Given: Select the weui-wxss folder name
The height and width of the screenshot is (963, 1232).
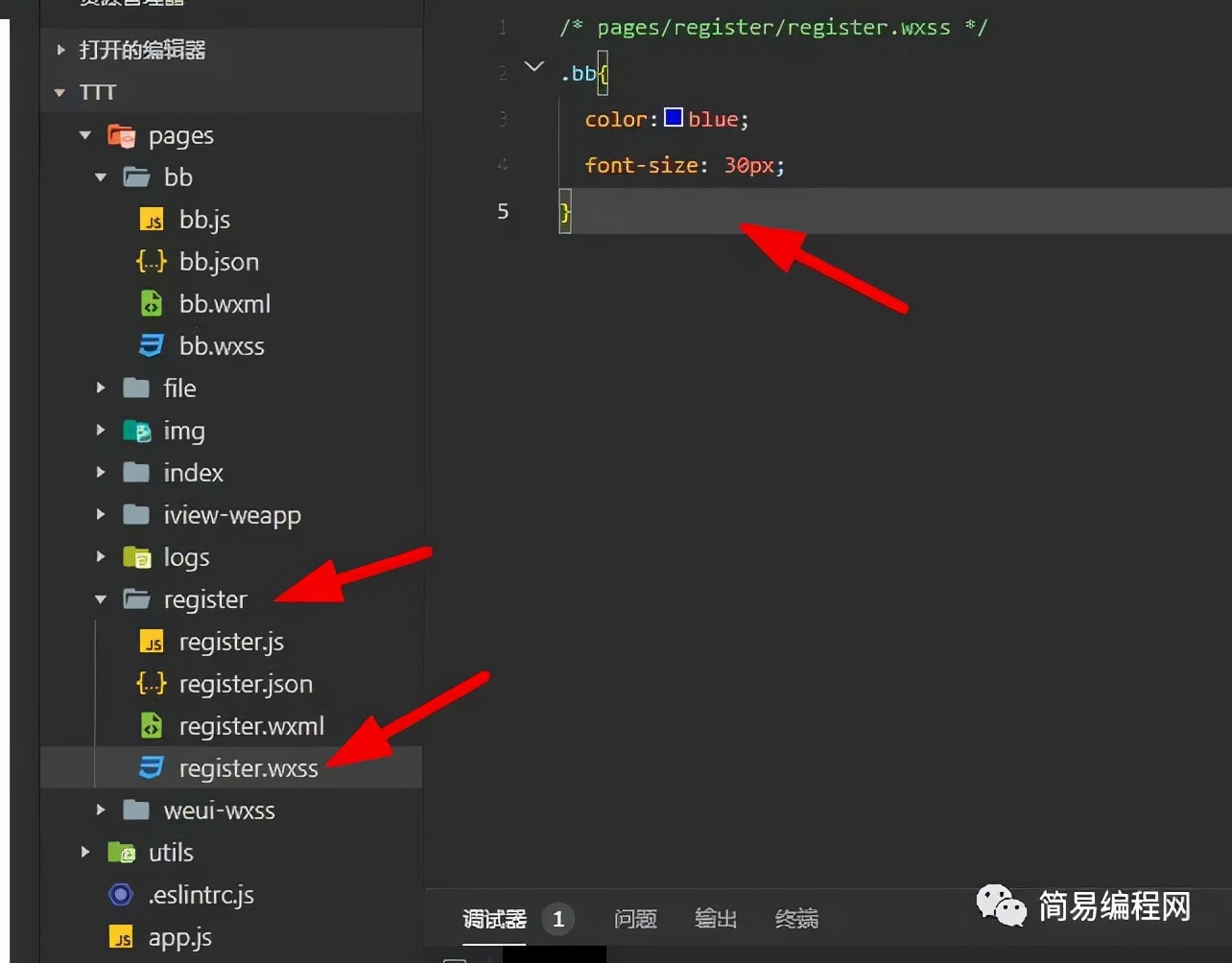Looking at the screenshot, I should tap(219, 810).
